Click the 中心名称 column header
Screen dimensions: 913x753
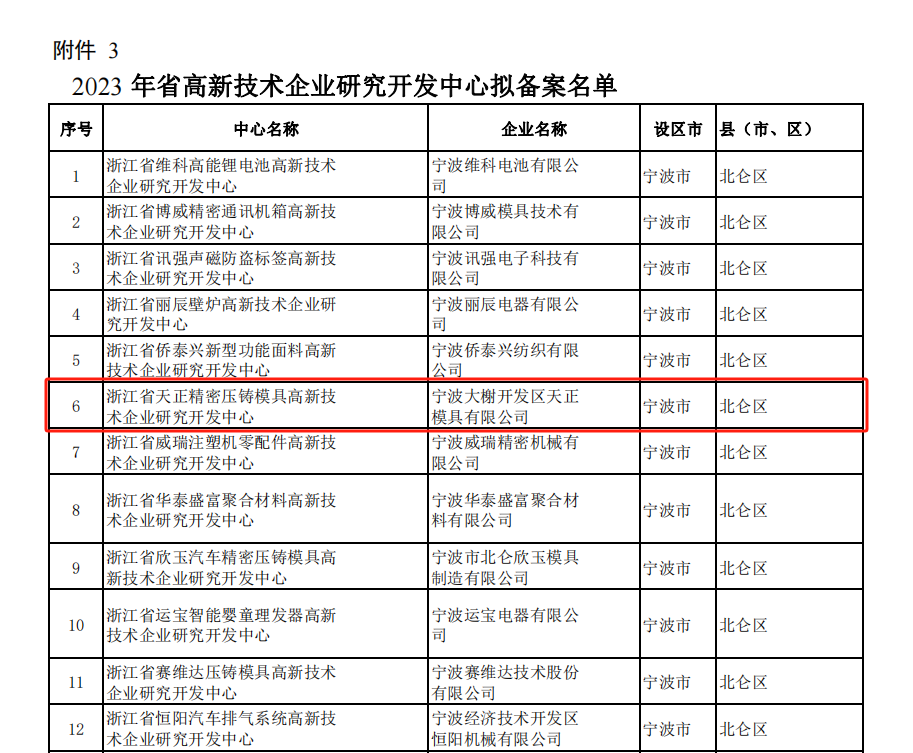tap(266, 129)
